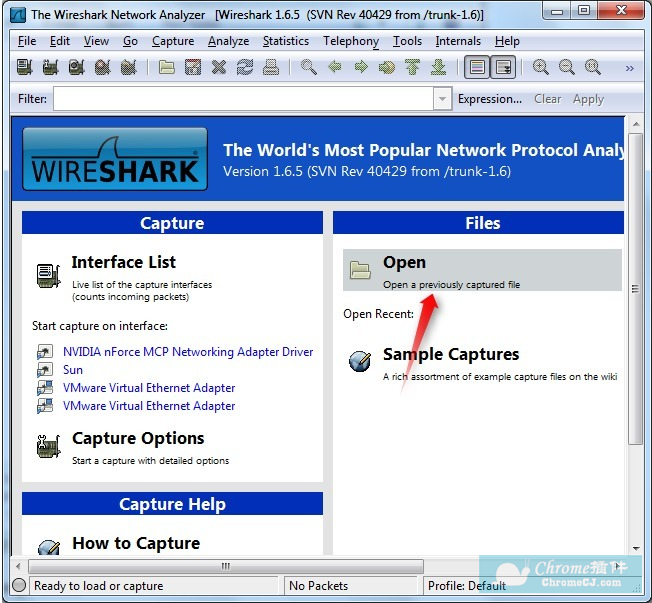The height and width of the screenshot is (603, 652).
Task: Toggle the colorize packet list button
Action: [x=477, y=67]
